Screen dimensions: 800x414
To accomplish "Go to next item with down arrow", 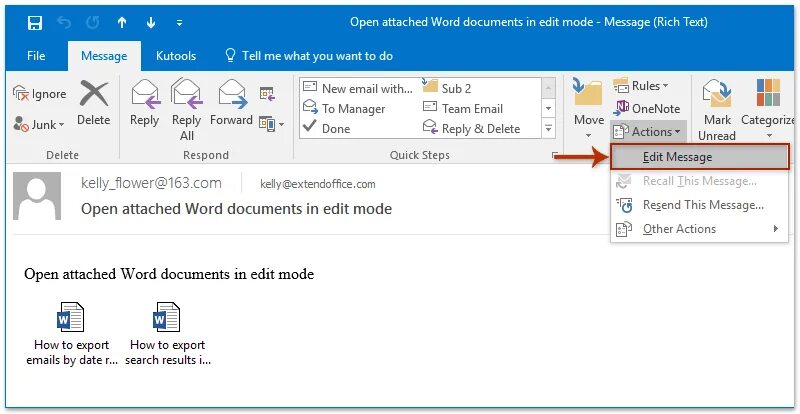I will tap(151, 23).
